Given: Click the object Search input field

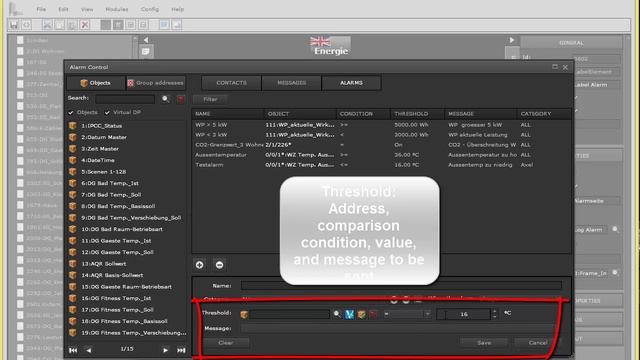Looking at the screenshot, I should click(125, 99).
